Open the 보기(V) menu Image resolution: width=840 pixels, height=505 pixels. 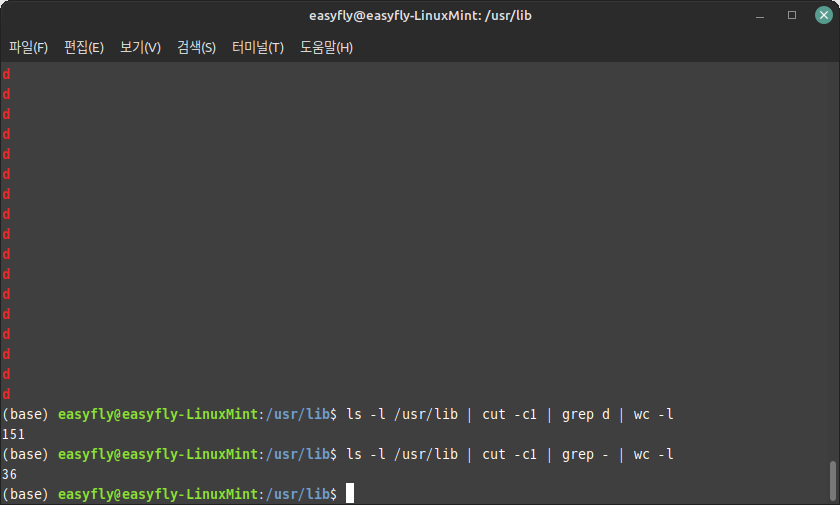point(140,48)
